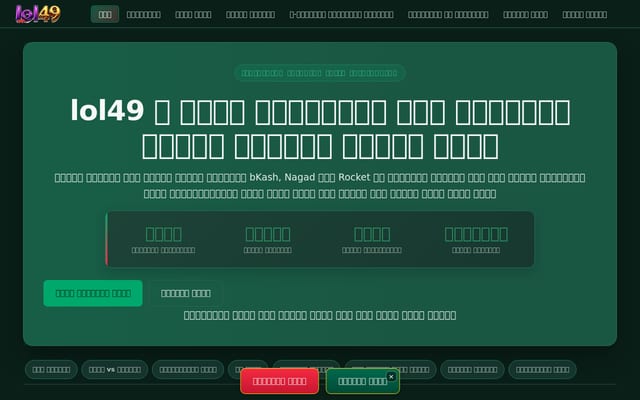Click the "bKash, Nagad" text in the description

[282, 178]
